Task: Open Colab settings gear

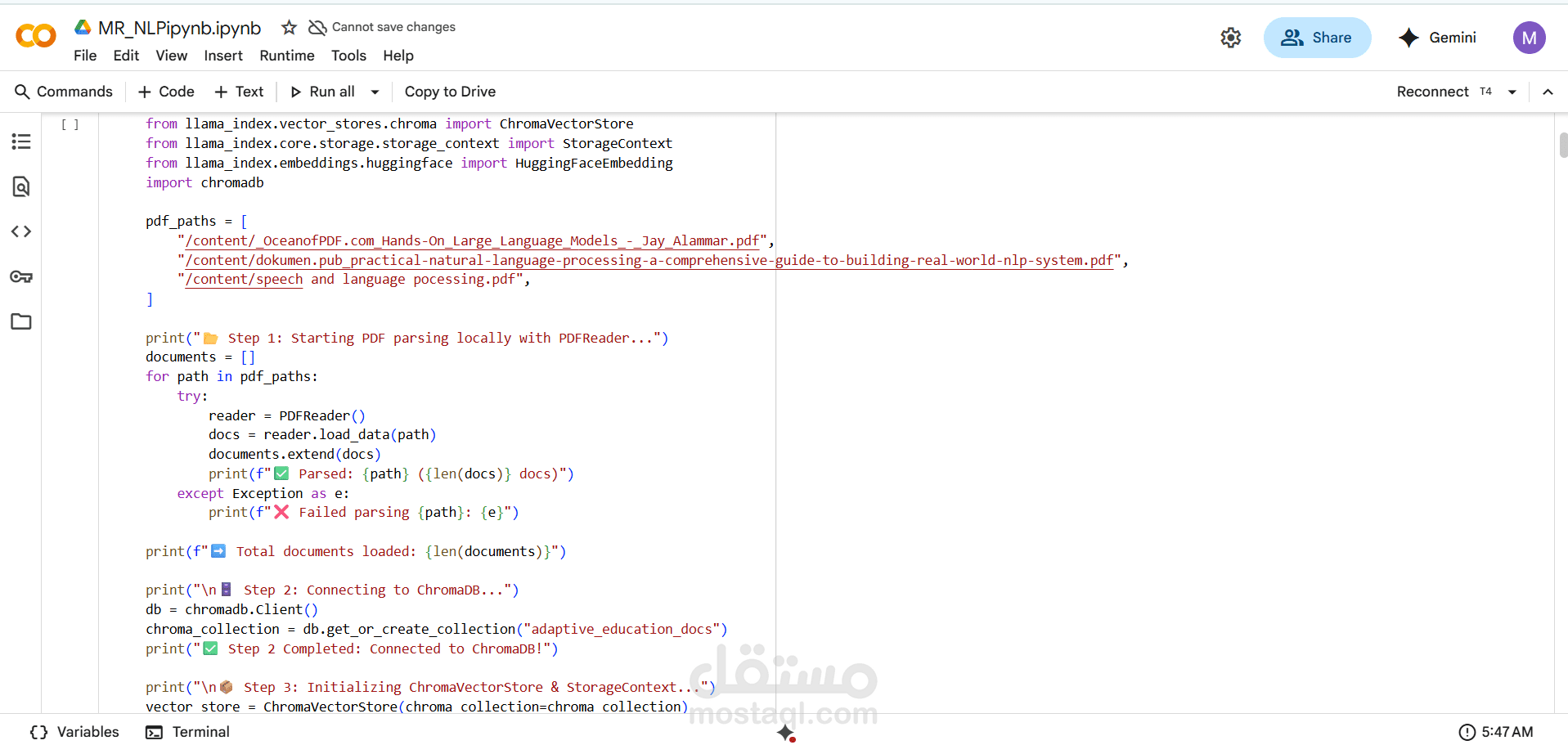Action: 1230,38
